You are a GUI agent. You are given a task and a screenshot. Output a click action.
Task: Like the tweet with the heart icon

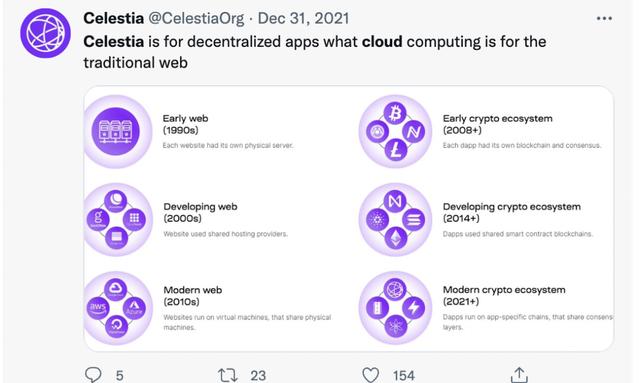371,375
